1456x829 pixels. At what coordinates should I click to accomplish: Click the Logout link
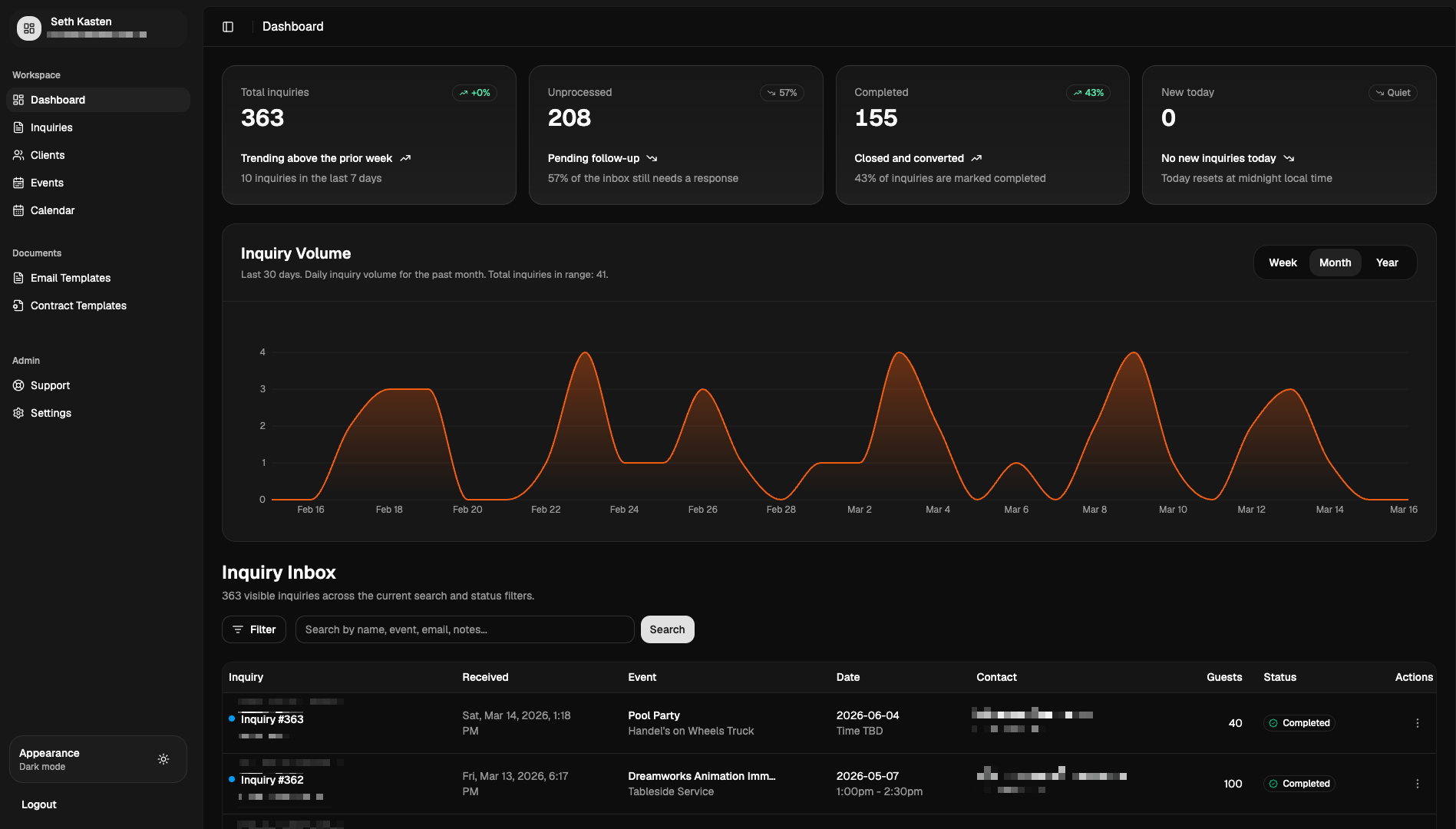(39, 804)
